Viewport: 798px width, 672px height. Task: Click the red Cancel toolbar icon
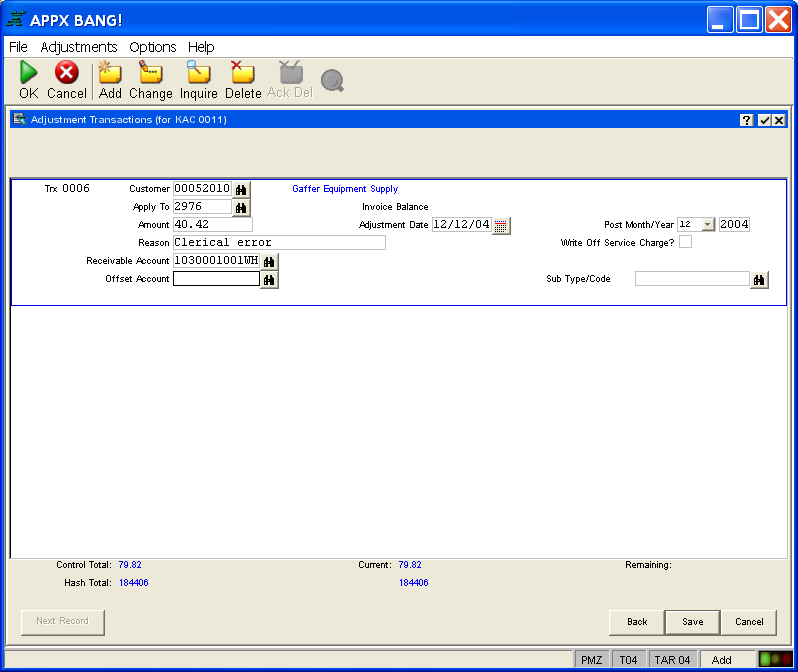click(x=67, y=74)
